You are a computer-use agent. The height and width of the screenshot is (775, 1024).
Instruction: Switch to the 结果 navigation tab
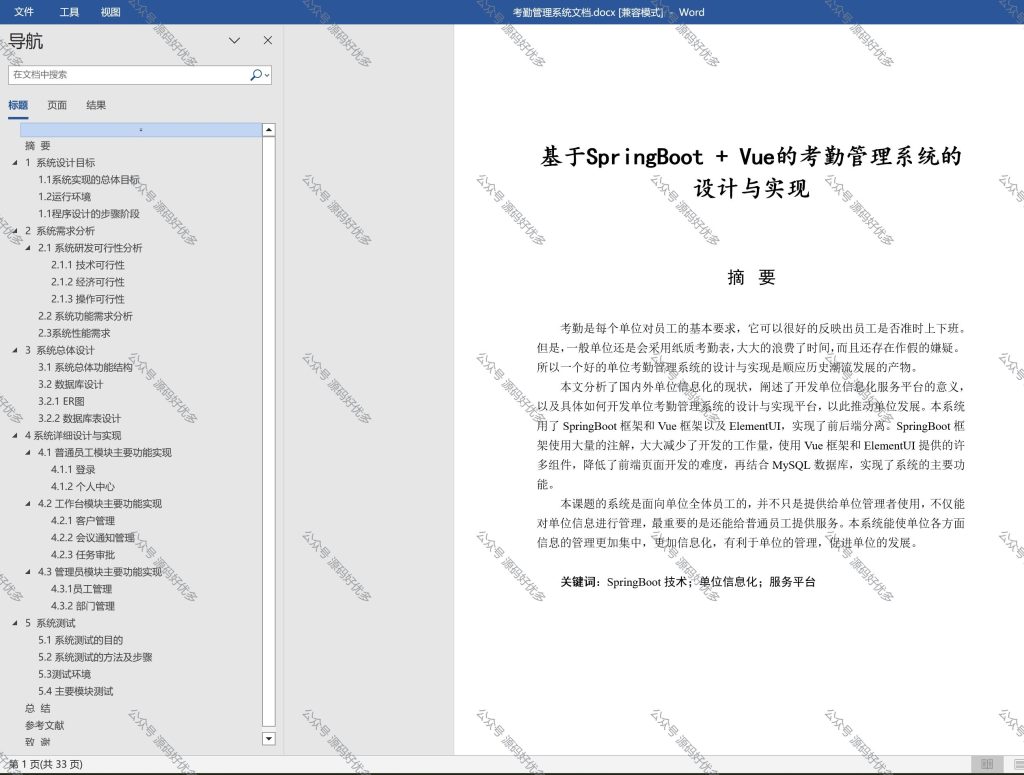click(x=96, y=105)
